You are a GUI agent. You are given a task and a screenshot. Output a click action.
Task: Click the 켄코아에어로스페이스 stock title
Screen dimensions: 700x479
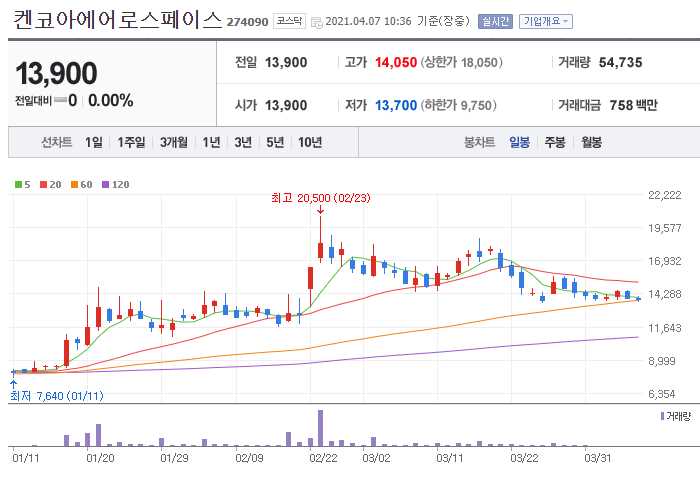117,20
